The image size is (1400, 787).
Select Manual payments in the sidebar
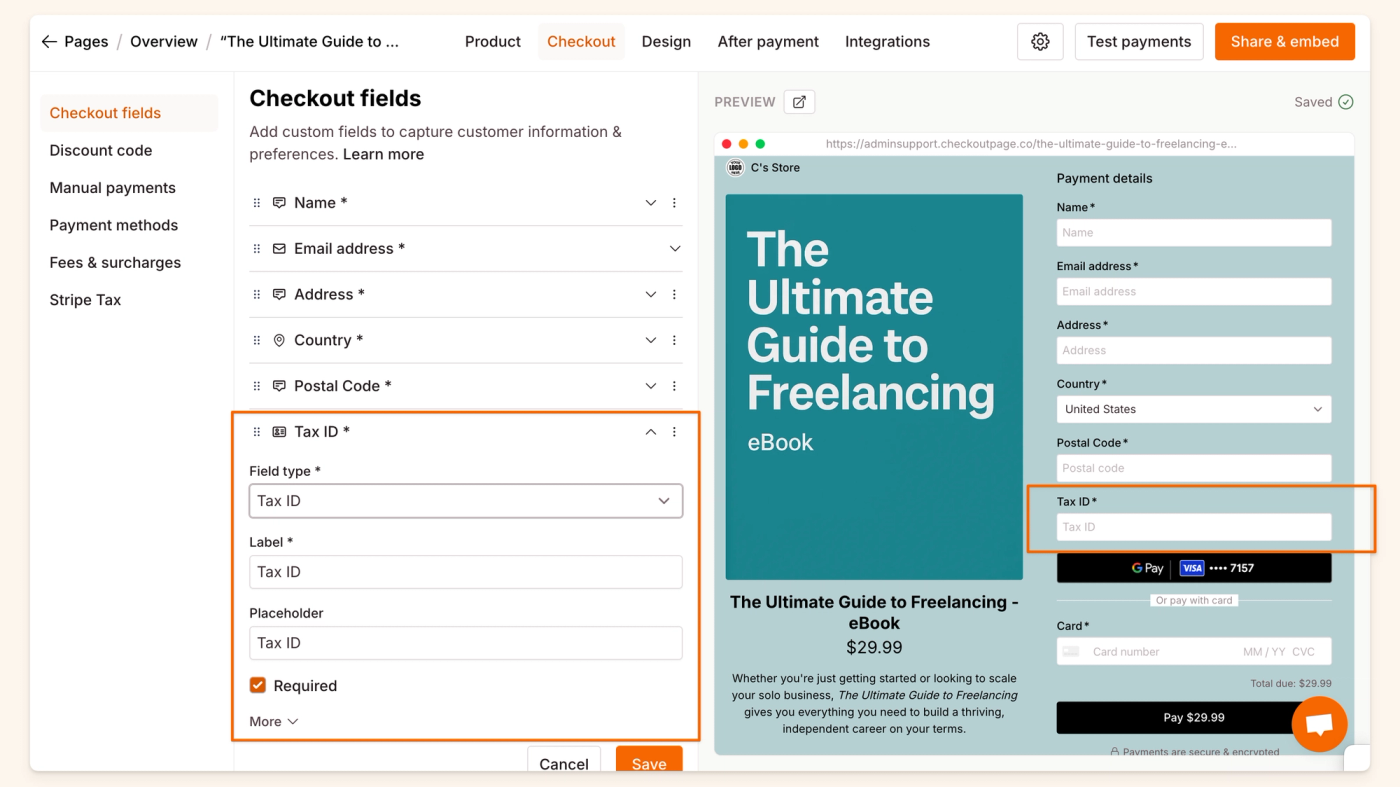129,188
